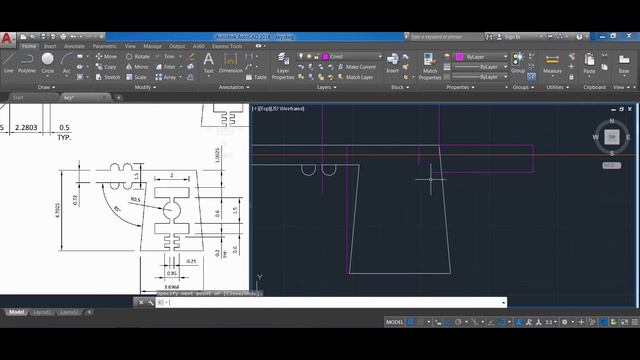Open the Insert ribbon tab
640x360 pixels.
coord(50,46)
